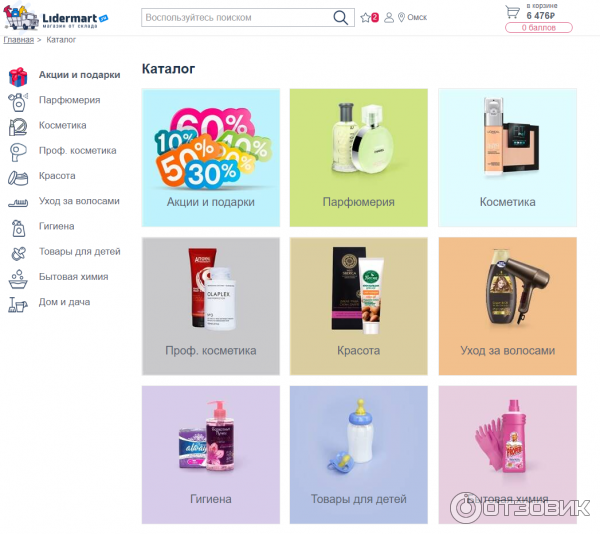Click the search magnifier icon

point(340,18)
